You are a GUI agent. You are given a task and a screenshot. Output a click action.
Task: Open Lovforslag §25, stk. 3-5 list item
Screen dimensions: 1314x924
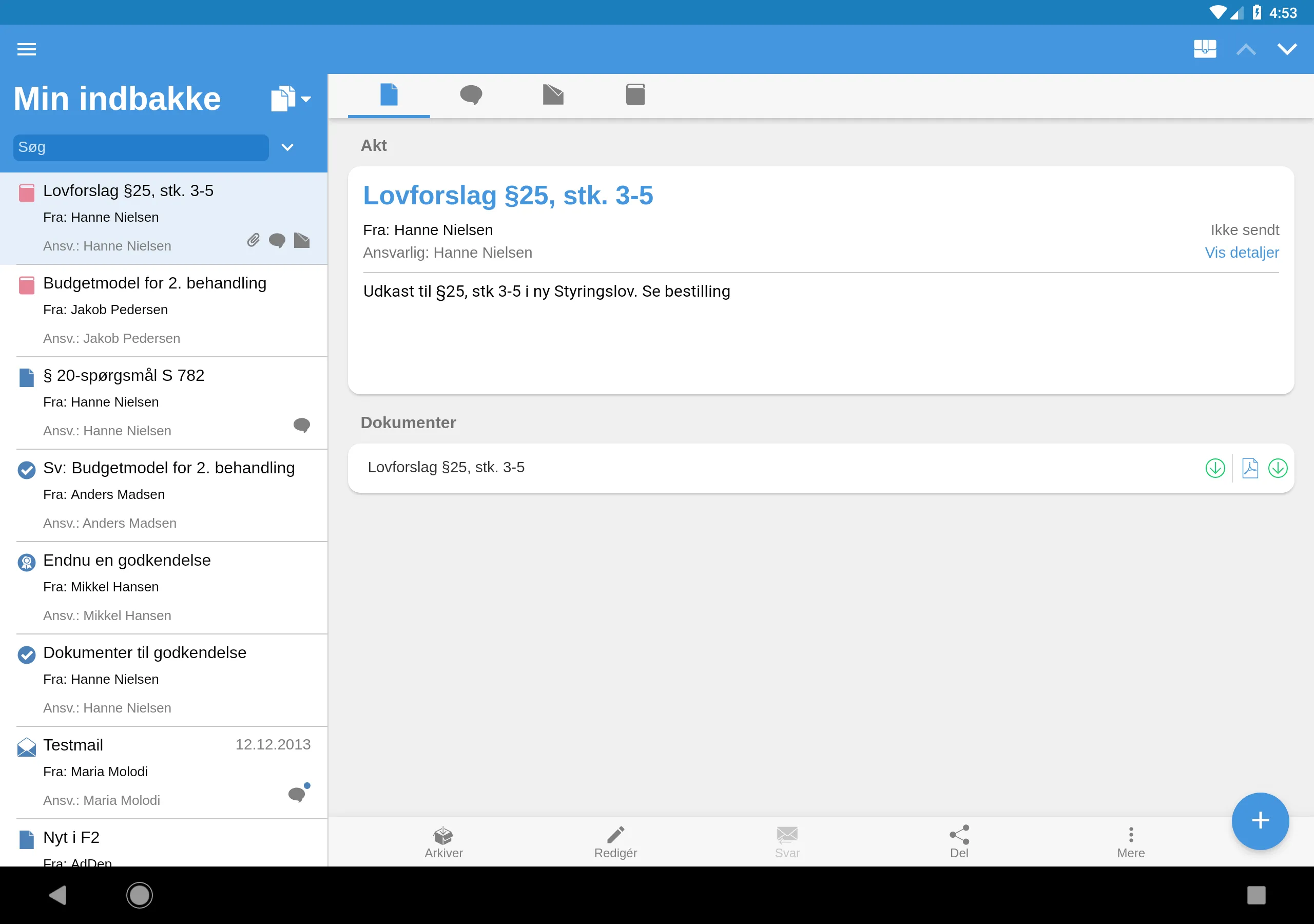coord(164,218)
